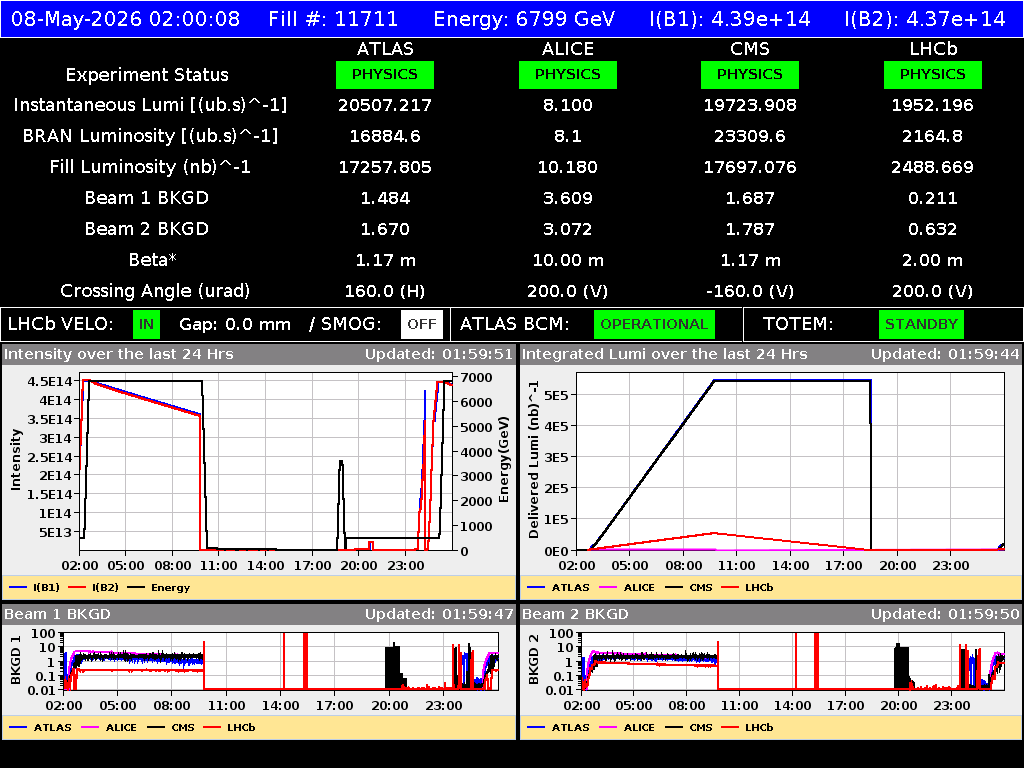
Task: Select 'Fill #: 11711' in header
Action: (333, 19)
